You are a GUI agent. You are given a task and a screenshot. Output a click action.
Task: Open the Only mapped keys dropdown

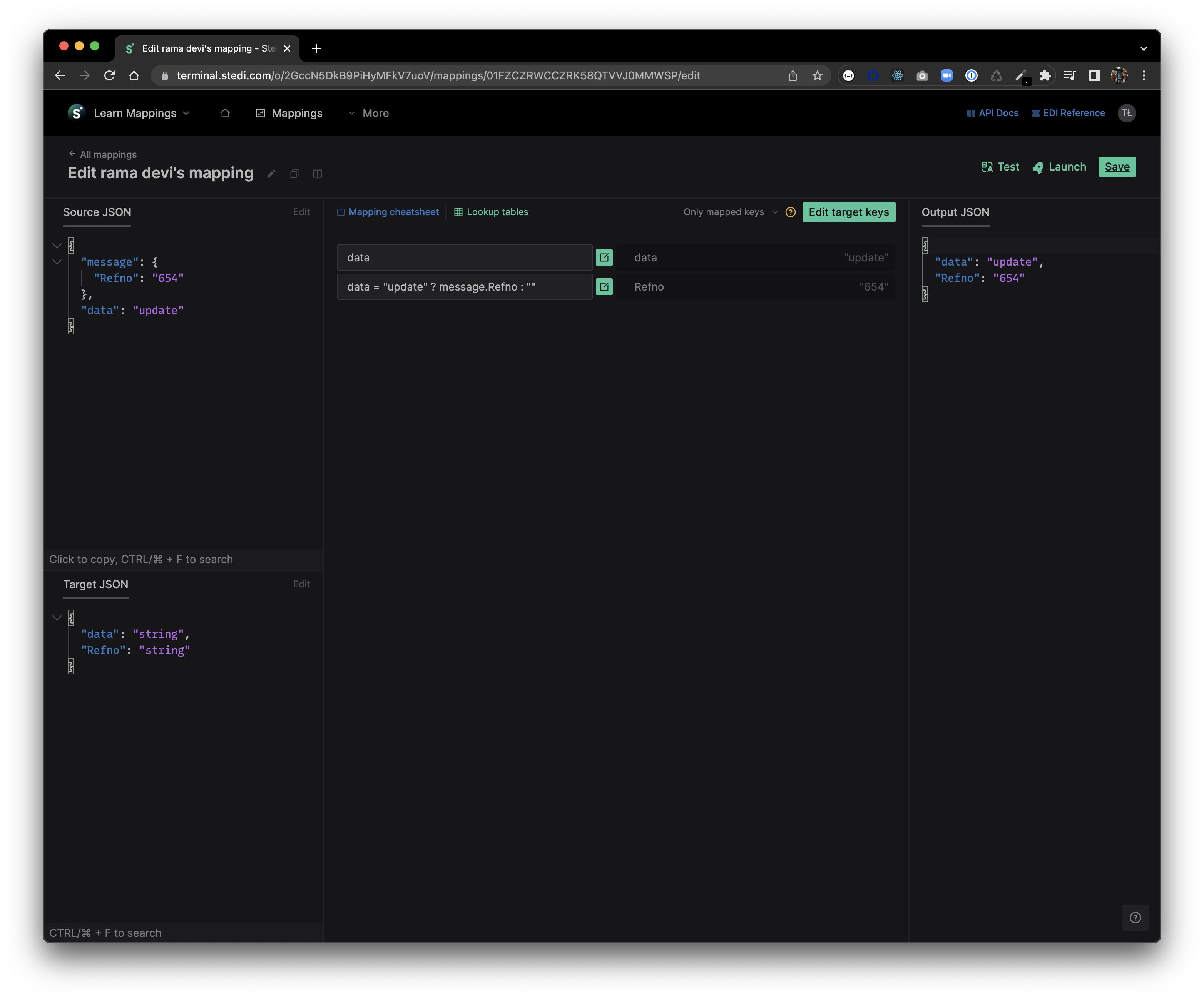coord(730,212)
